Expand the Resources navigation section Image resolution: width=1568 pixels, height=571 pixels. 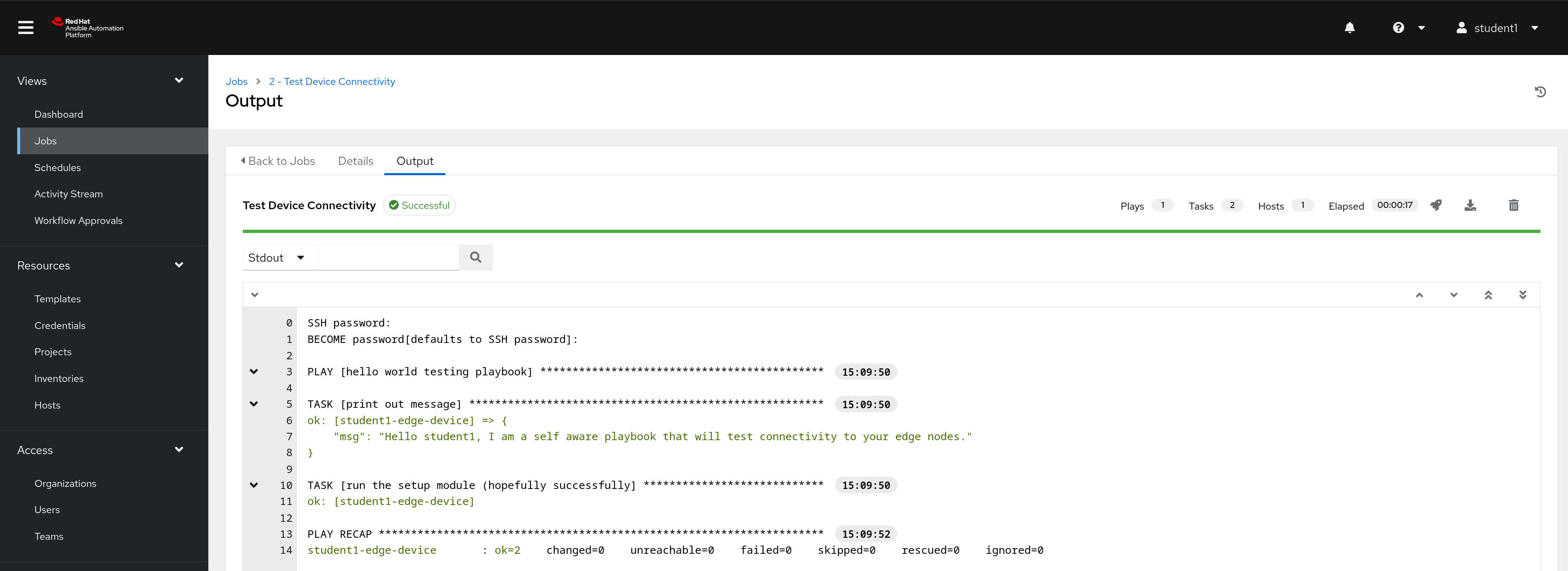point(179,265)
